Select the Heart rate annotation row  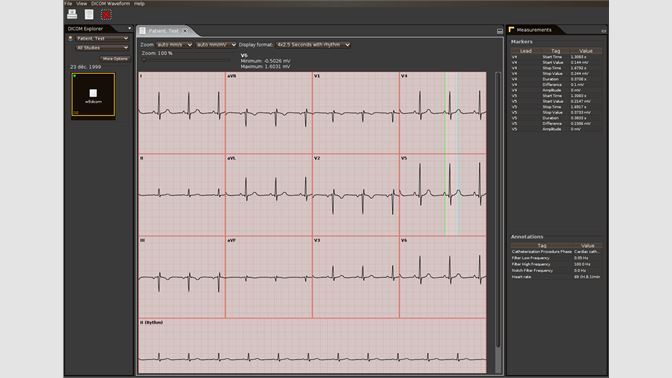[556, 277]
